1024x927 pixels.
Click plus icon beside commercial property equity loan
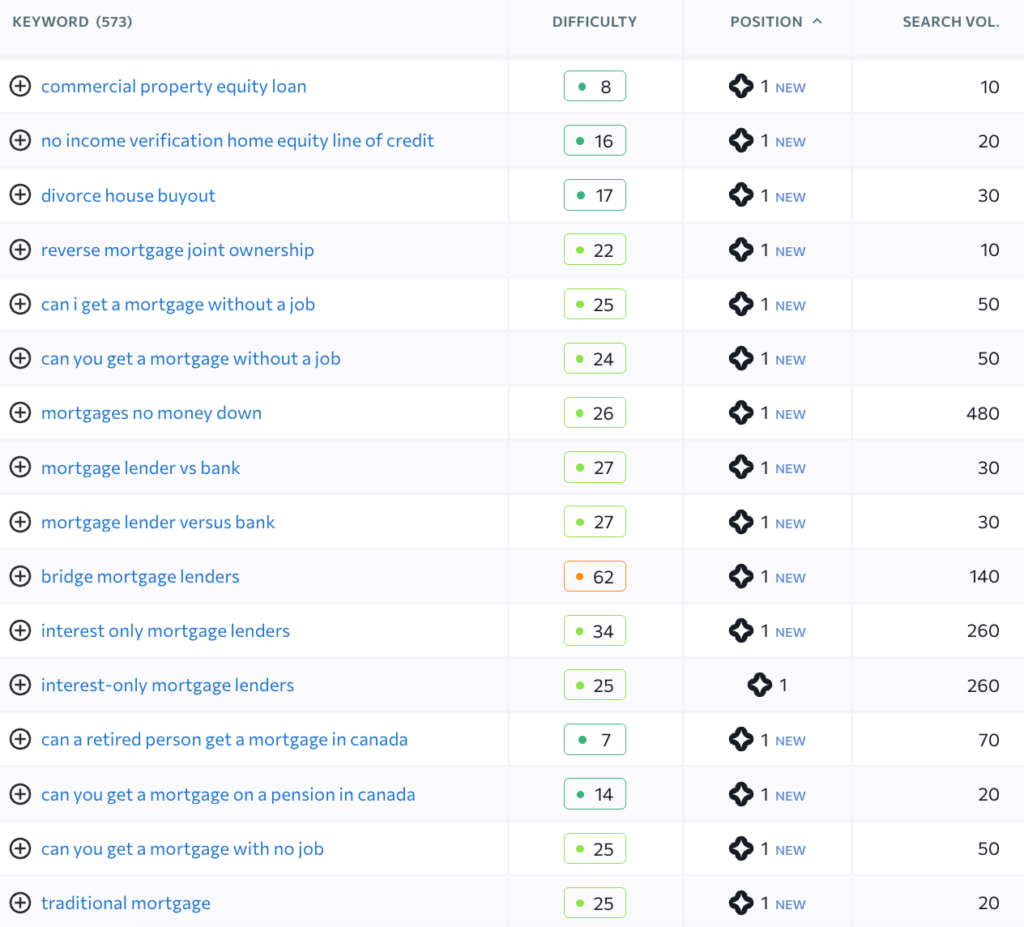[x=20, y=86]
